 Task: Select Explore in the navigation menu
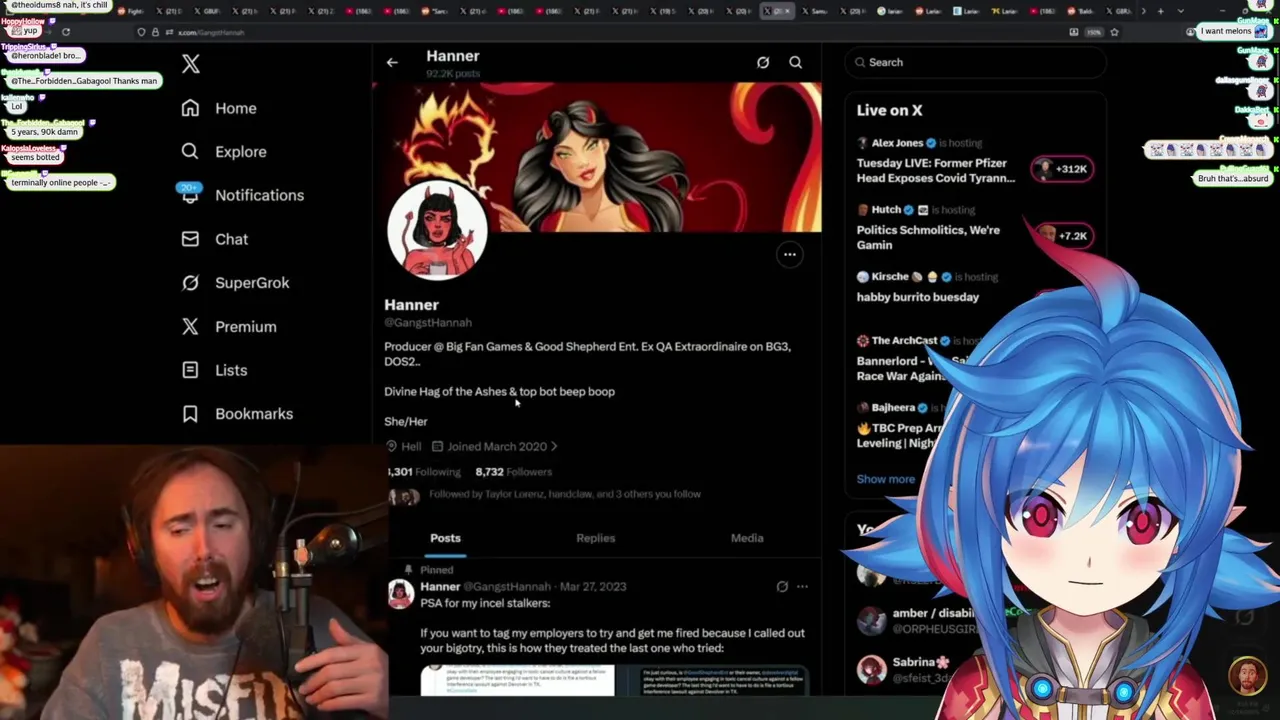(x=241, y=152)
